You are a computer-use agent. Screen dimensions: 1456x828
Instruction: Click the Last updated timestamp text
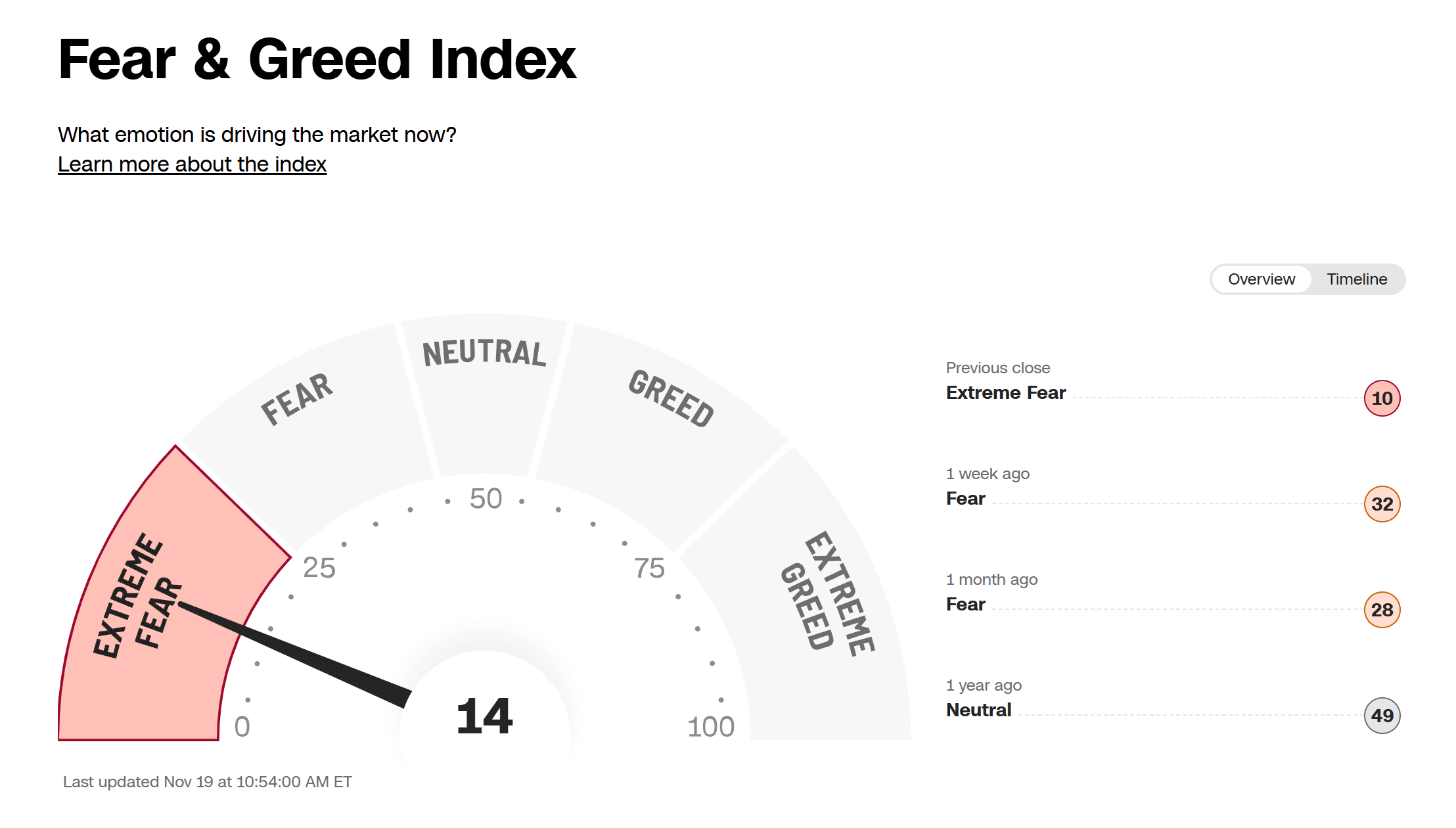pyautogui.click(x=208, y=782)
